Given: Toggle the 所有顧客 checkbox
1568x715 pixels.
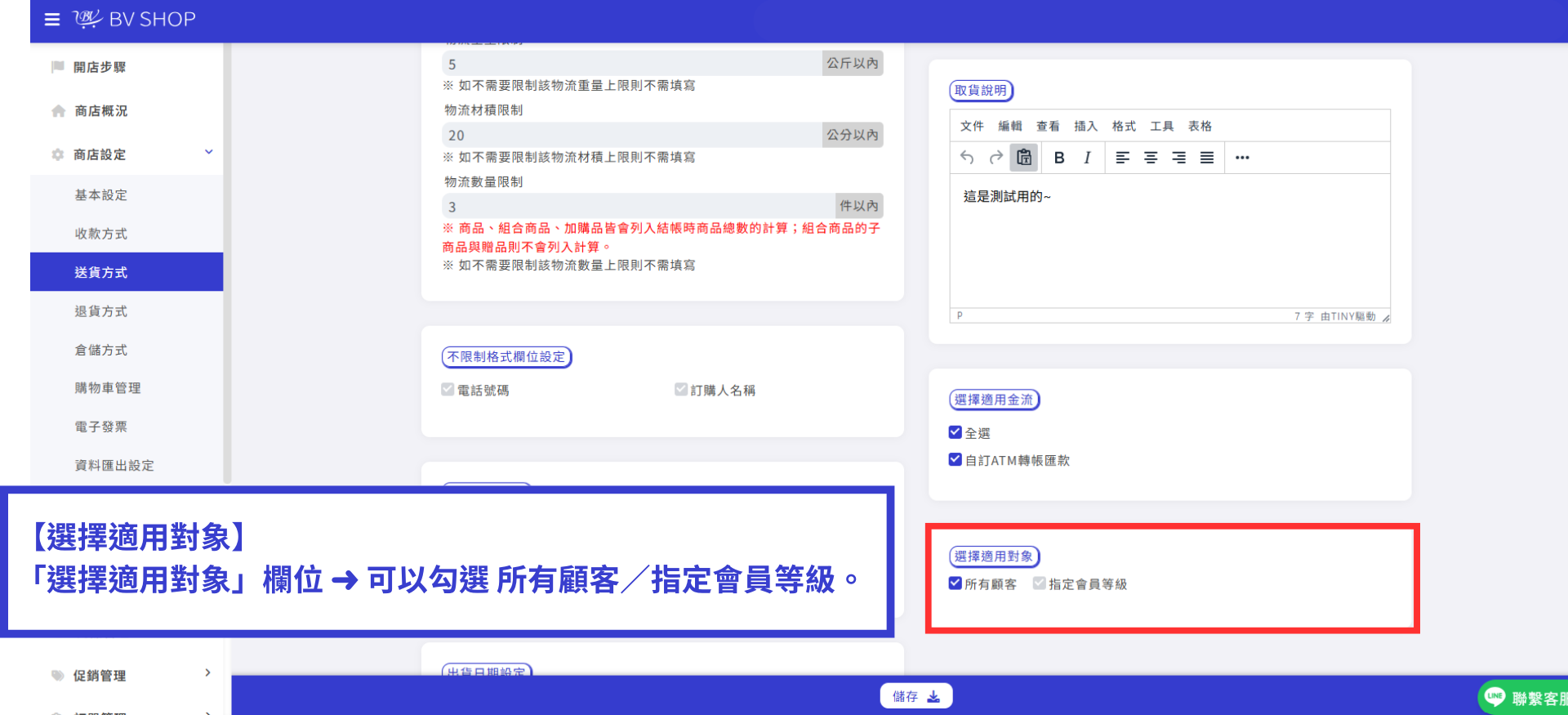Looking at the screenshot, I should (x=955, y=583).
